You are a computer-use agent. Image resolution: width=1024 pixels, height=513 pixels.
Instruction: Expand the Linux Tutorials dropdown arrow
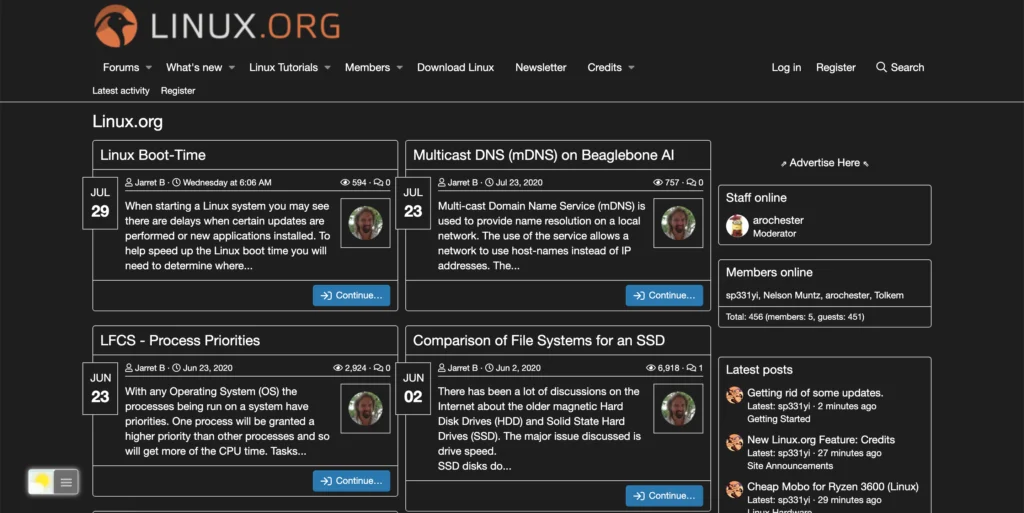click(x=328, y=68)
